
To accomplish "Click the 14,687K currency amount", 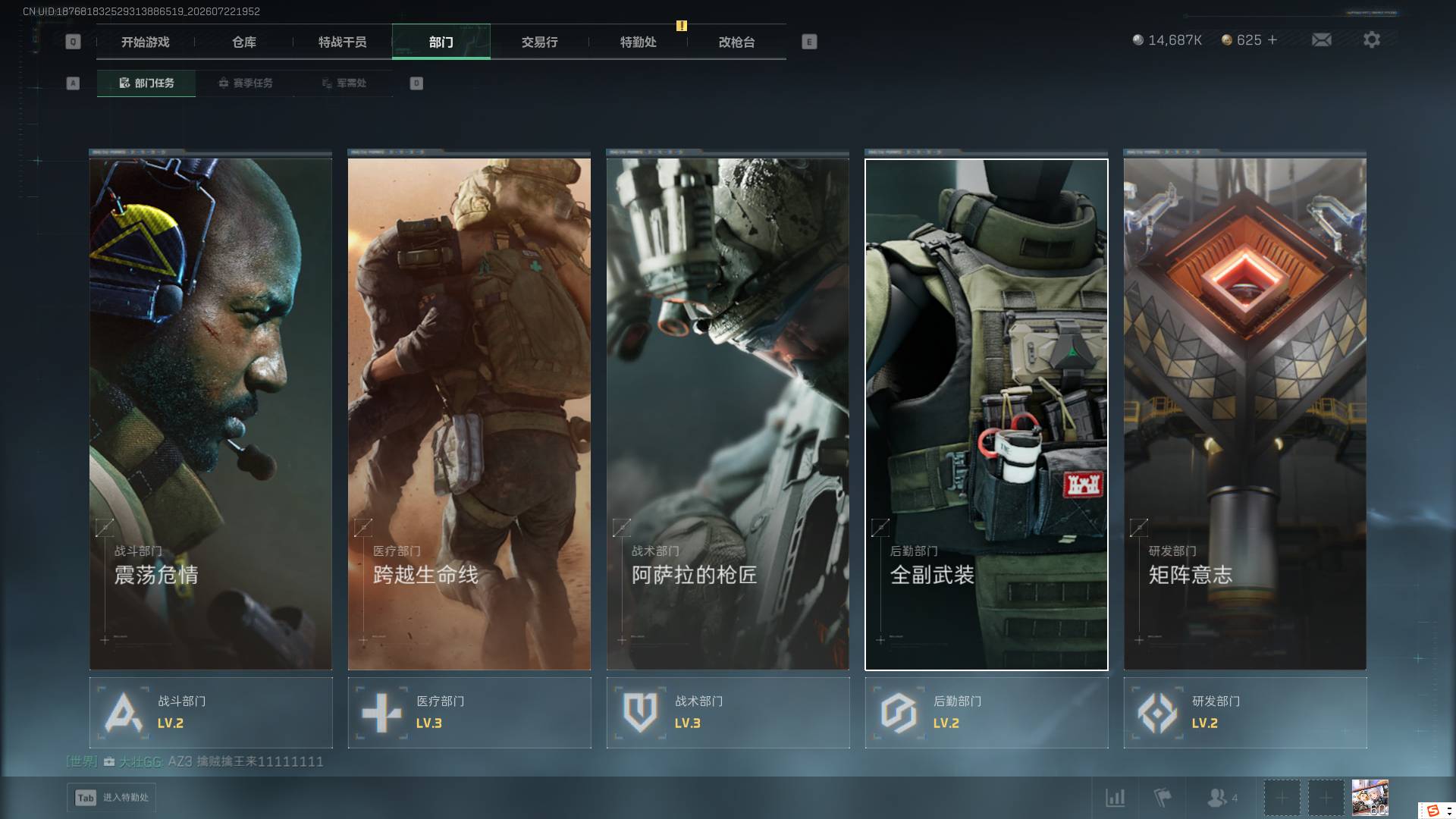I will point(1175,39).
